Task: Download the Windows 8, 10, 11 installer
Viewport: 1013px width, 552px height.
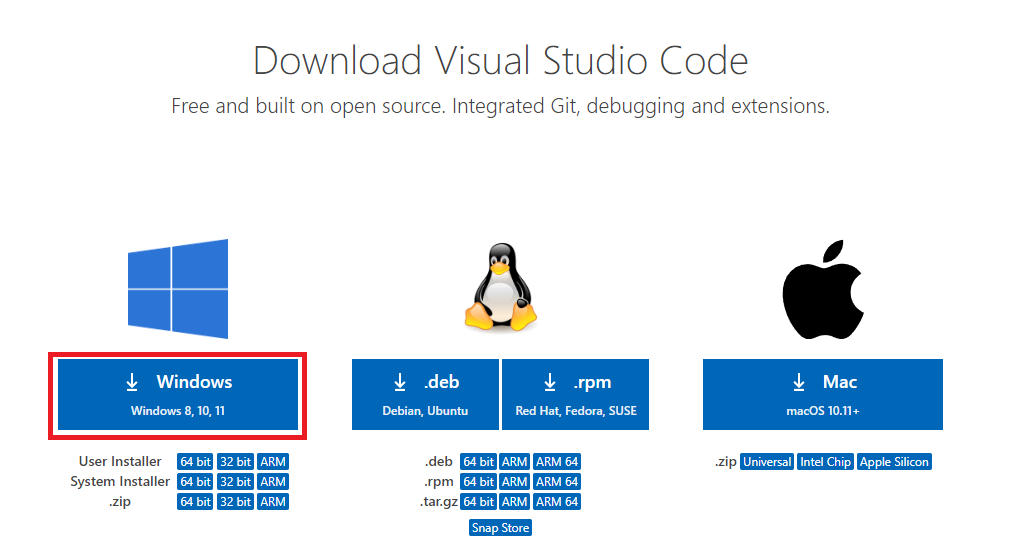Action: click(178, 395)
